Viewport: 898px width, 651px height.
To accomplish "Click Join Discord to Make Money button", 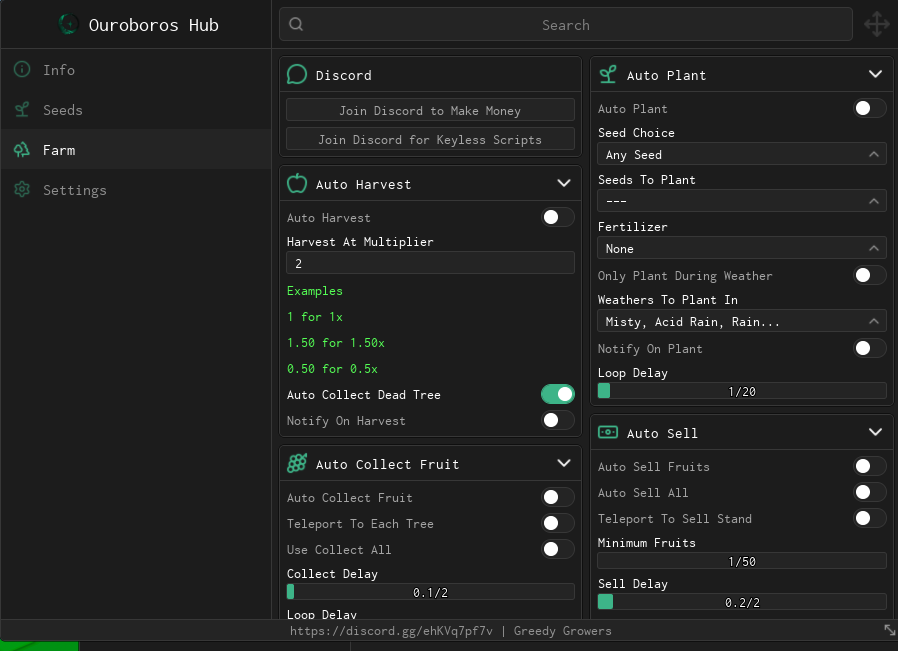I will coord(430,111).
